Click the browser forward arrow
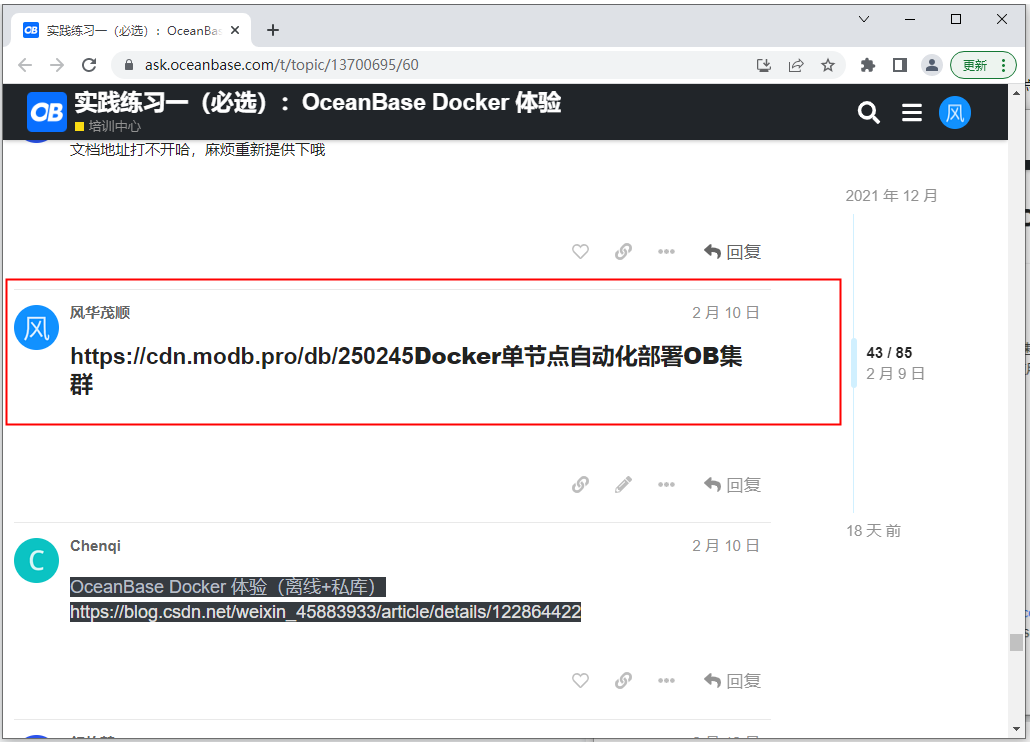Viewport: 1030px width, 742px height. point(57,65)
